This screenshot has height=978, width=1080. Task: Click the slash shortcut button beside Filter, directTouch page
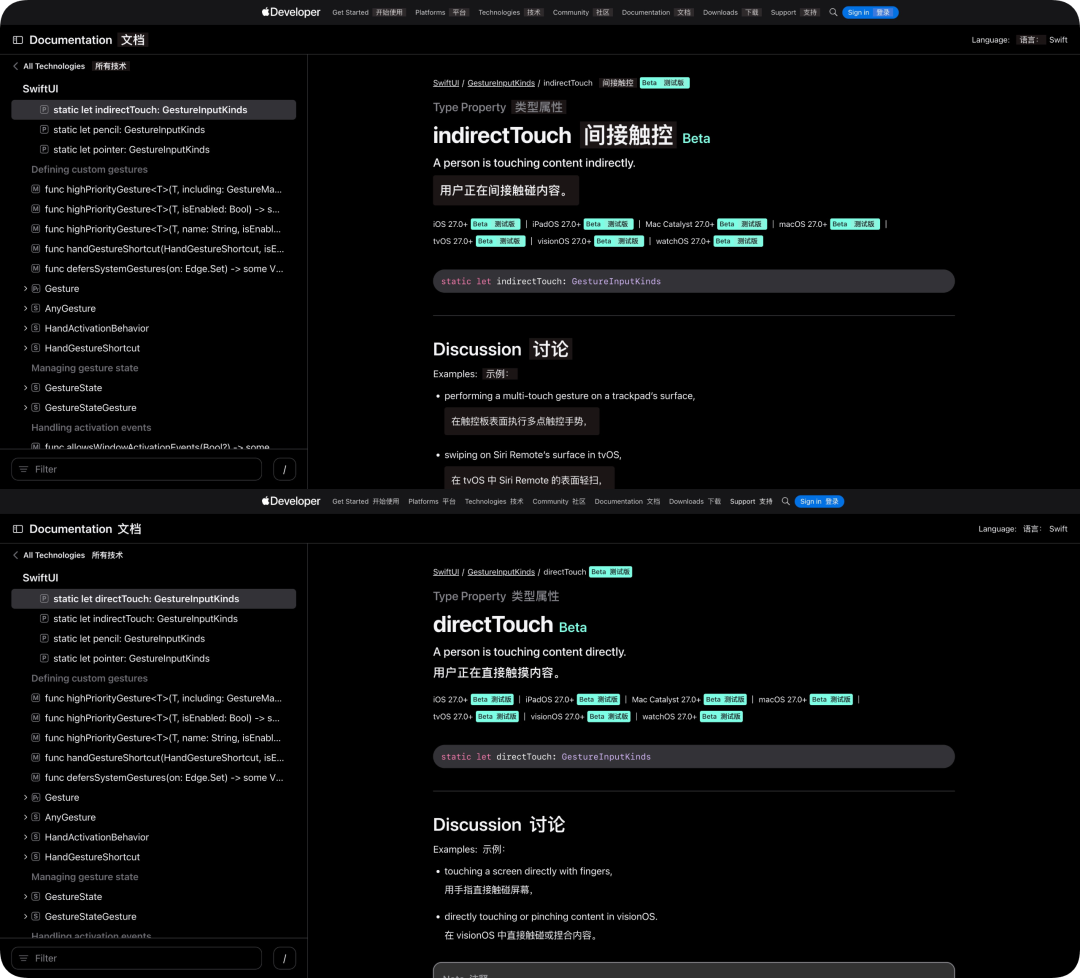[284, 958]
